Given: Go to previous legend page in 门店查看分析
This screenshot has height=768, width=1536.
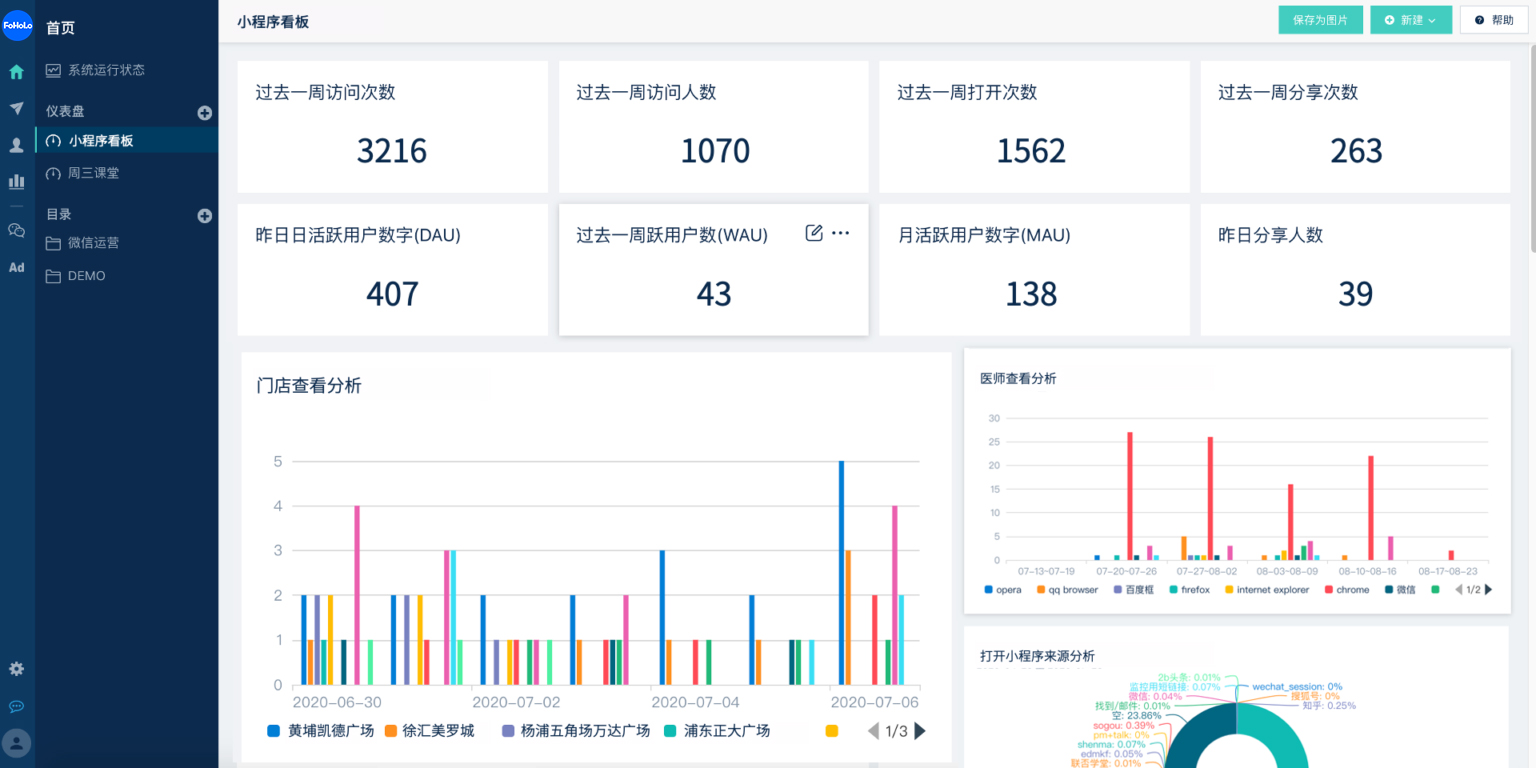Looking at the screenshot, I should tap(873, 731).
